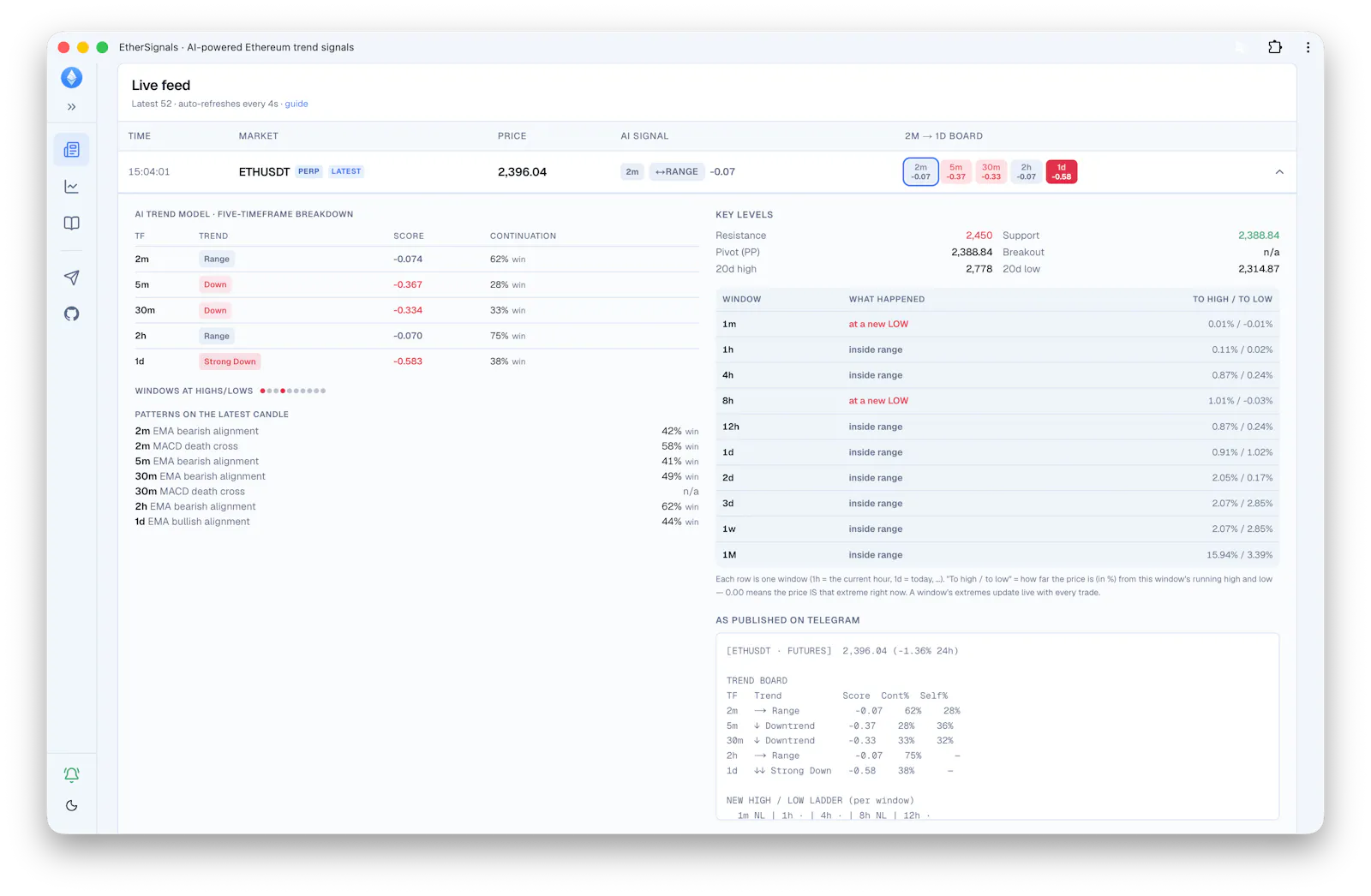Click the Down trend tag in the 5m row

[x=215, y=284]
